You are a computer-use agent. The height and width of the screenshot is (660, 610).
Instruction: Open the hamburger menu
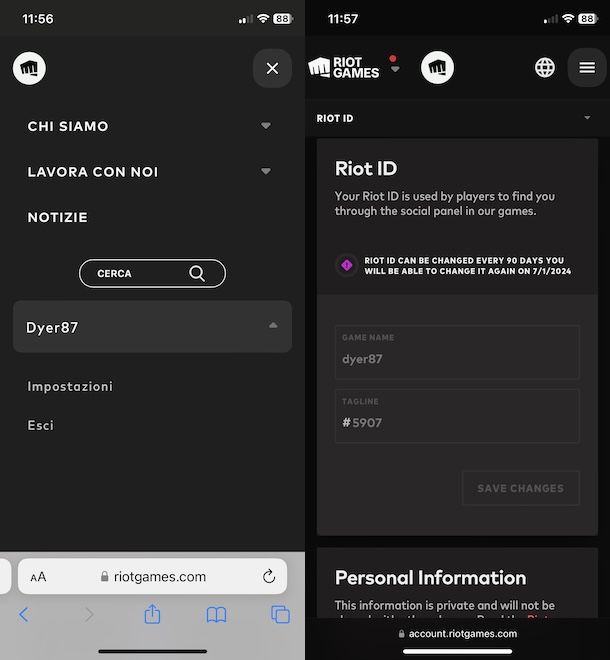pyautogui.click(x=587, y=67)
